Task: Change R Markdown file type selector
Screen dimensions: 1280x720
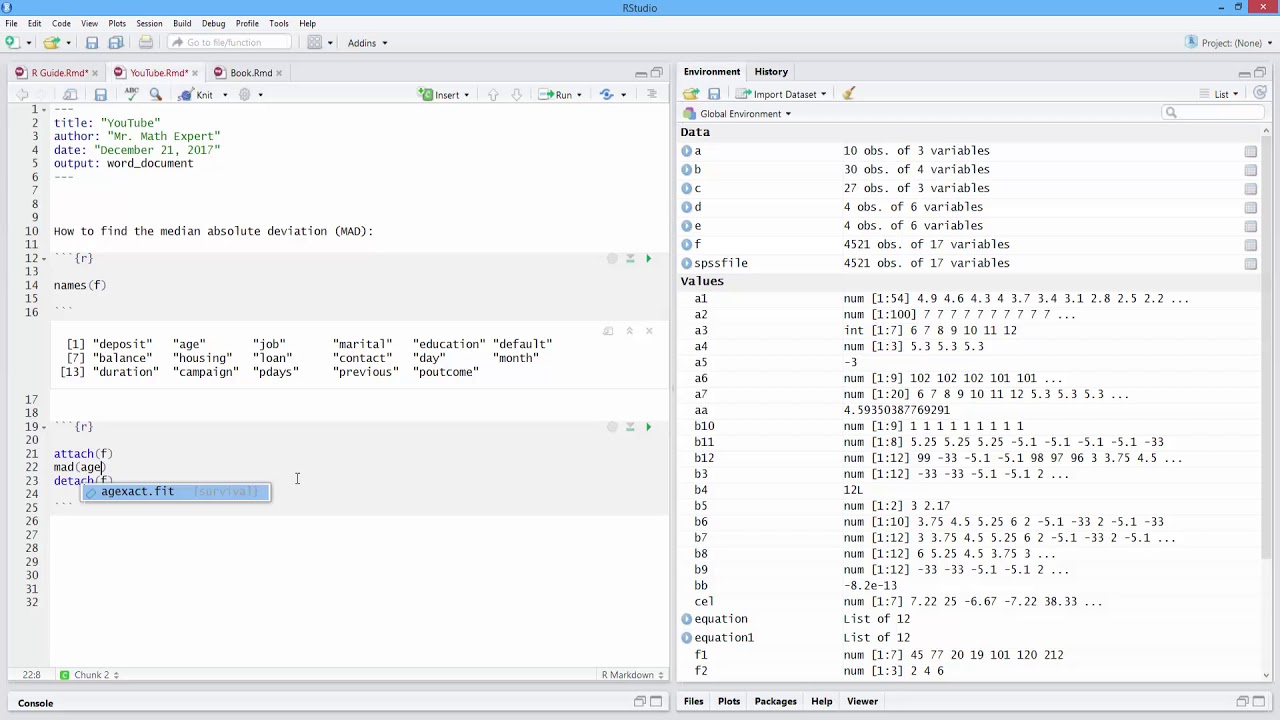Action: click(633, 675)
